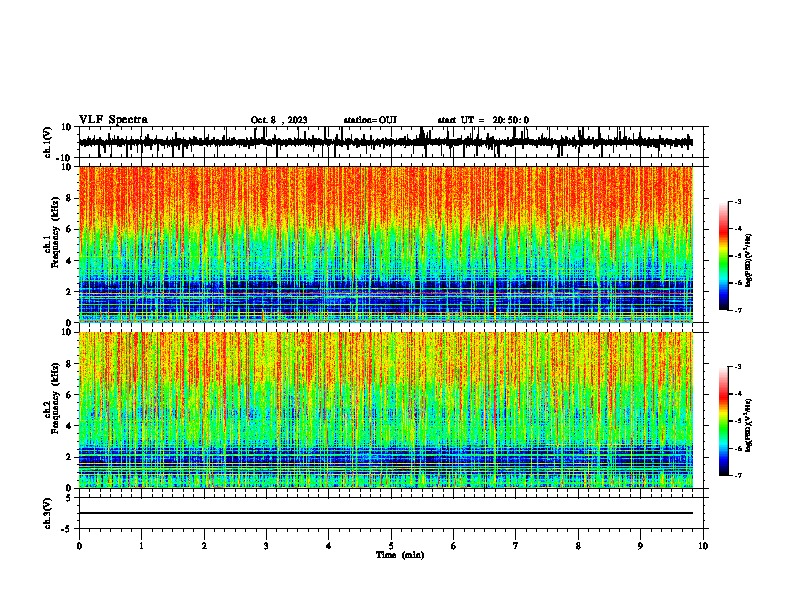Click the ch.2 color bar log(PSD) unit label

click(x=749, y=425)
